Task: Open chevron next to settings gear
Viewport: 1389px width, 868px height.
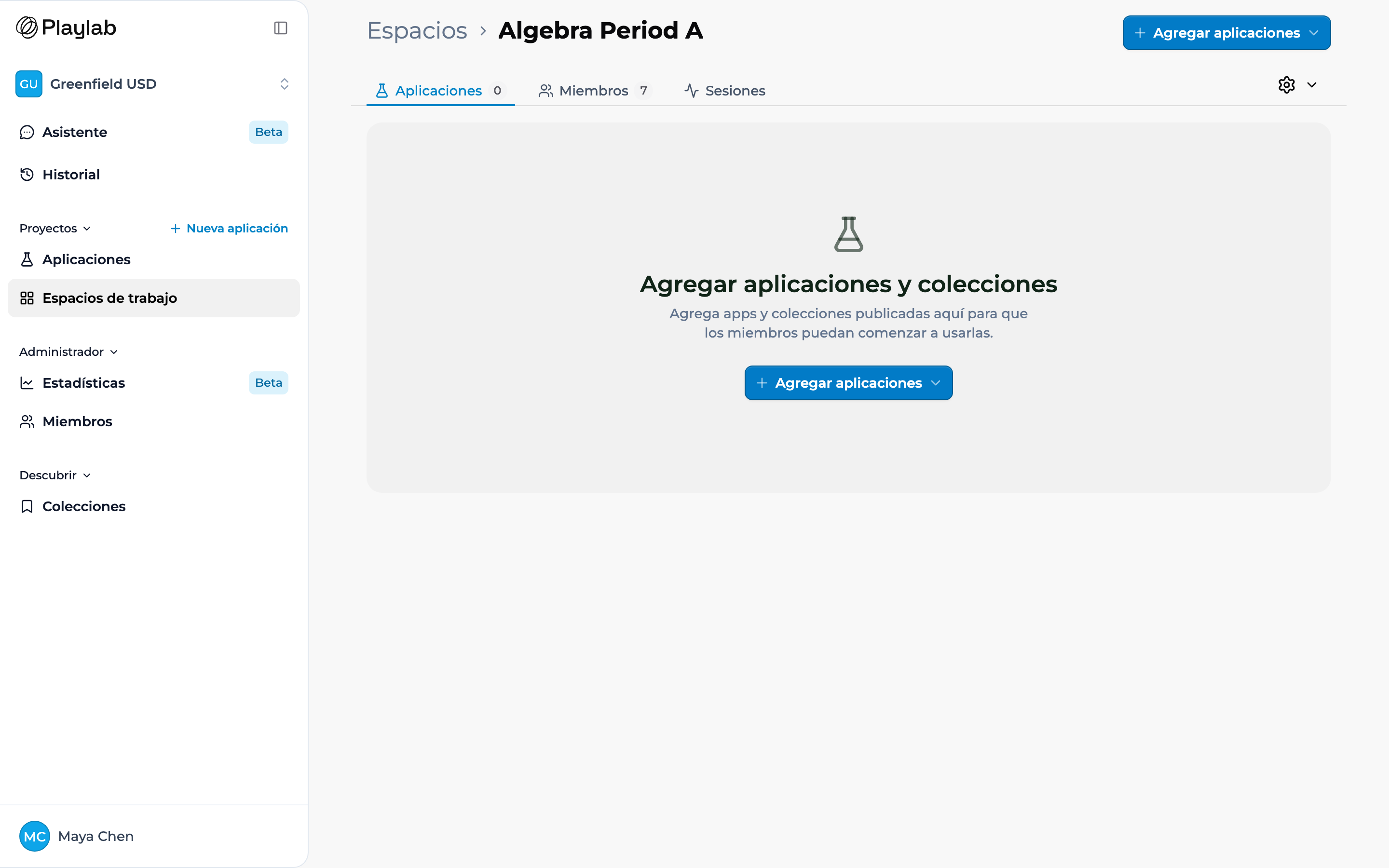Action: [1311, 85]
